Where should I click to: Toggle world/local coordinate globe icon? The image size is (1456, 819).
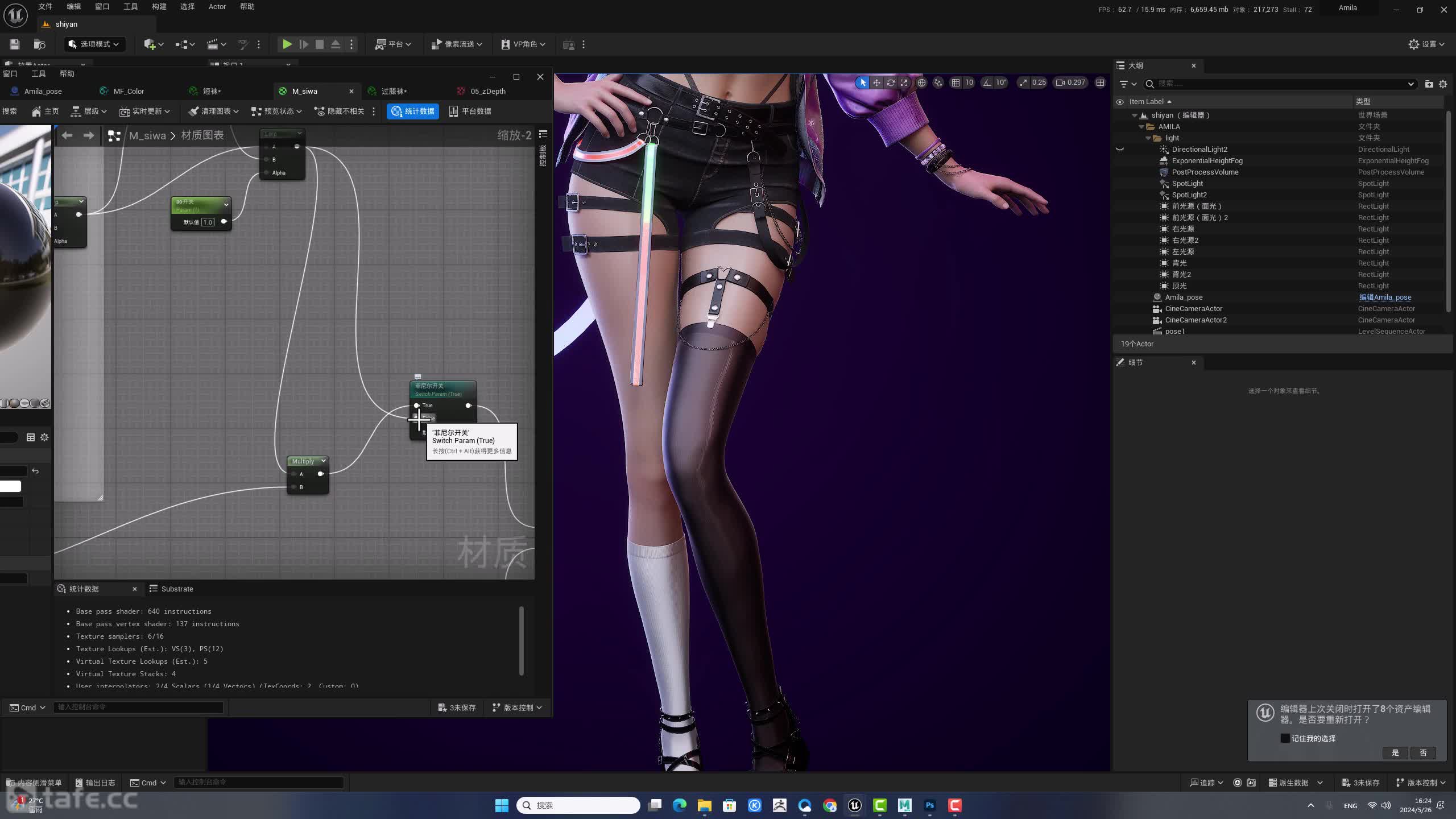921,82
